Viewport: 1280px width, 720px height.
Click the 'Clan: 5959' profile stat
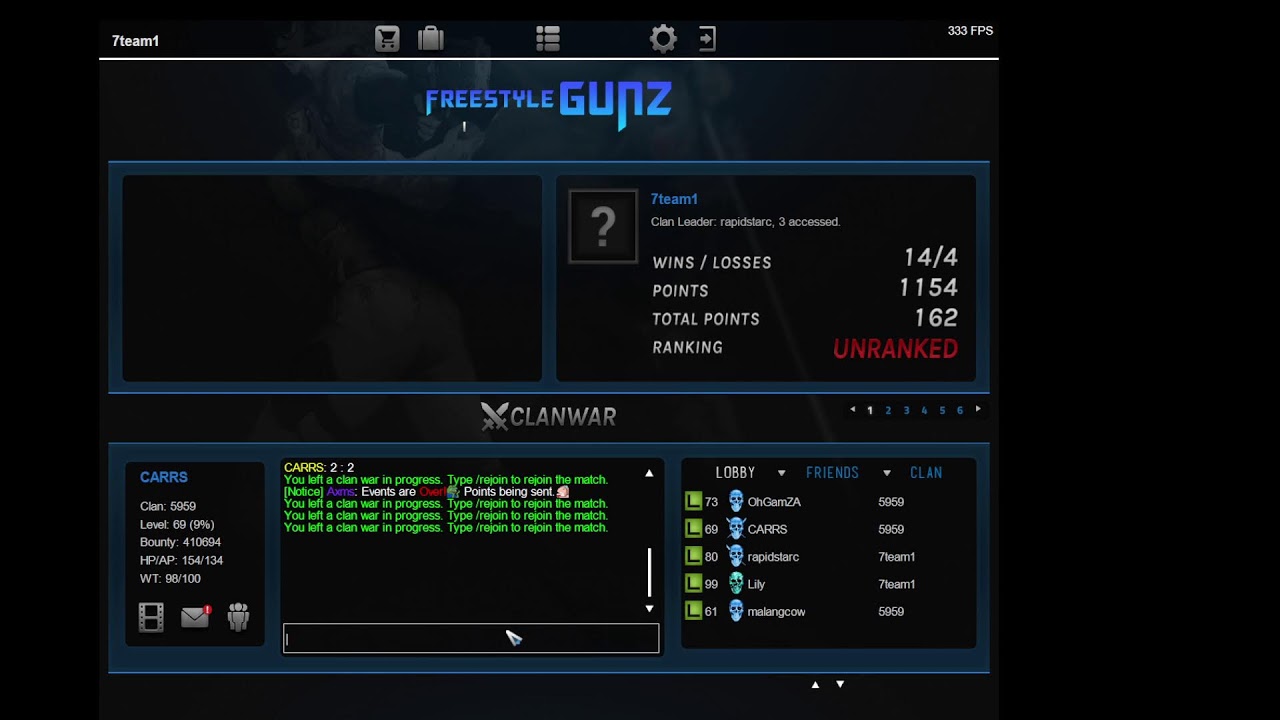pos(168,506)
